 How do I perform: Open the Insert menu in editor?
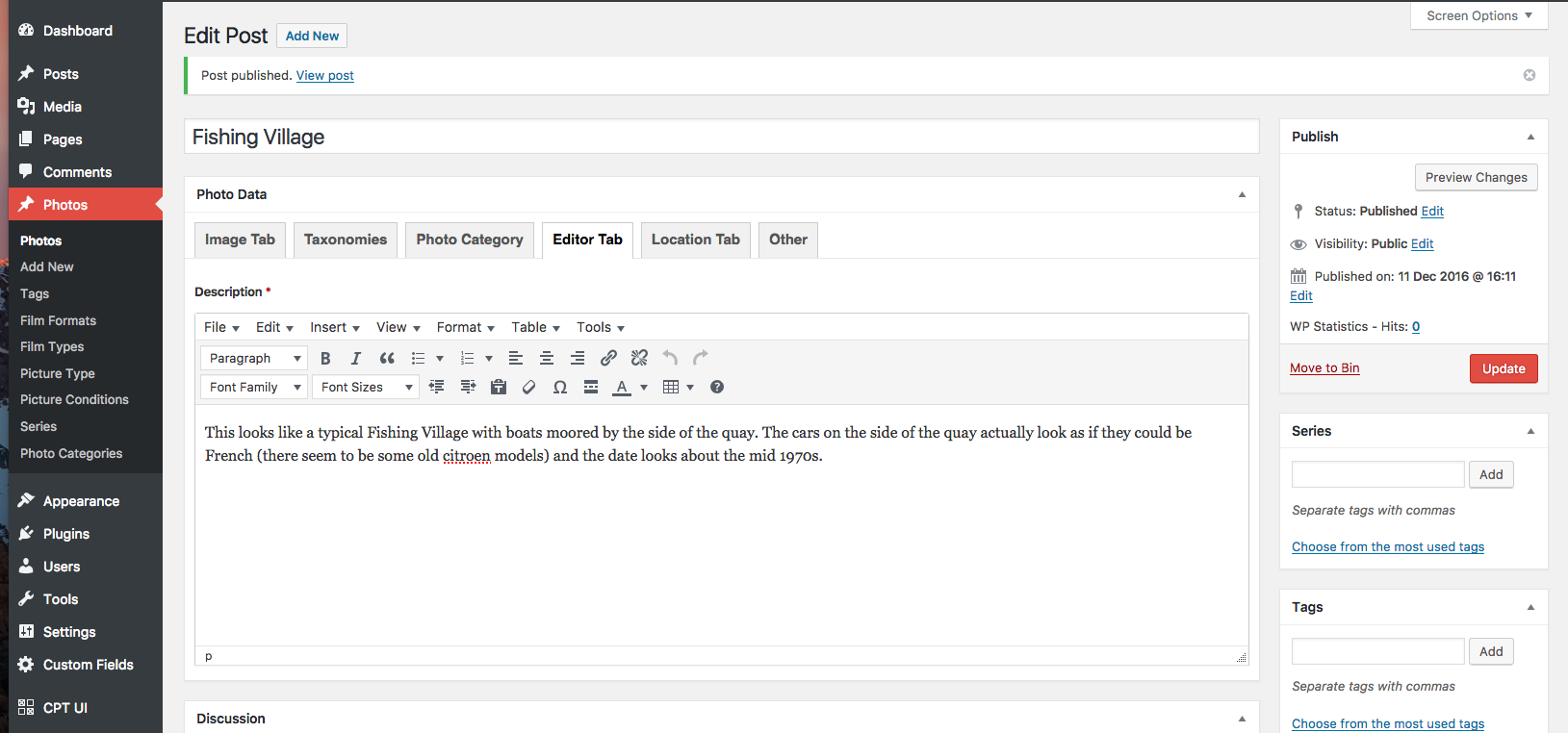(x=334, y=327)
